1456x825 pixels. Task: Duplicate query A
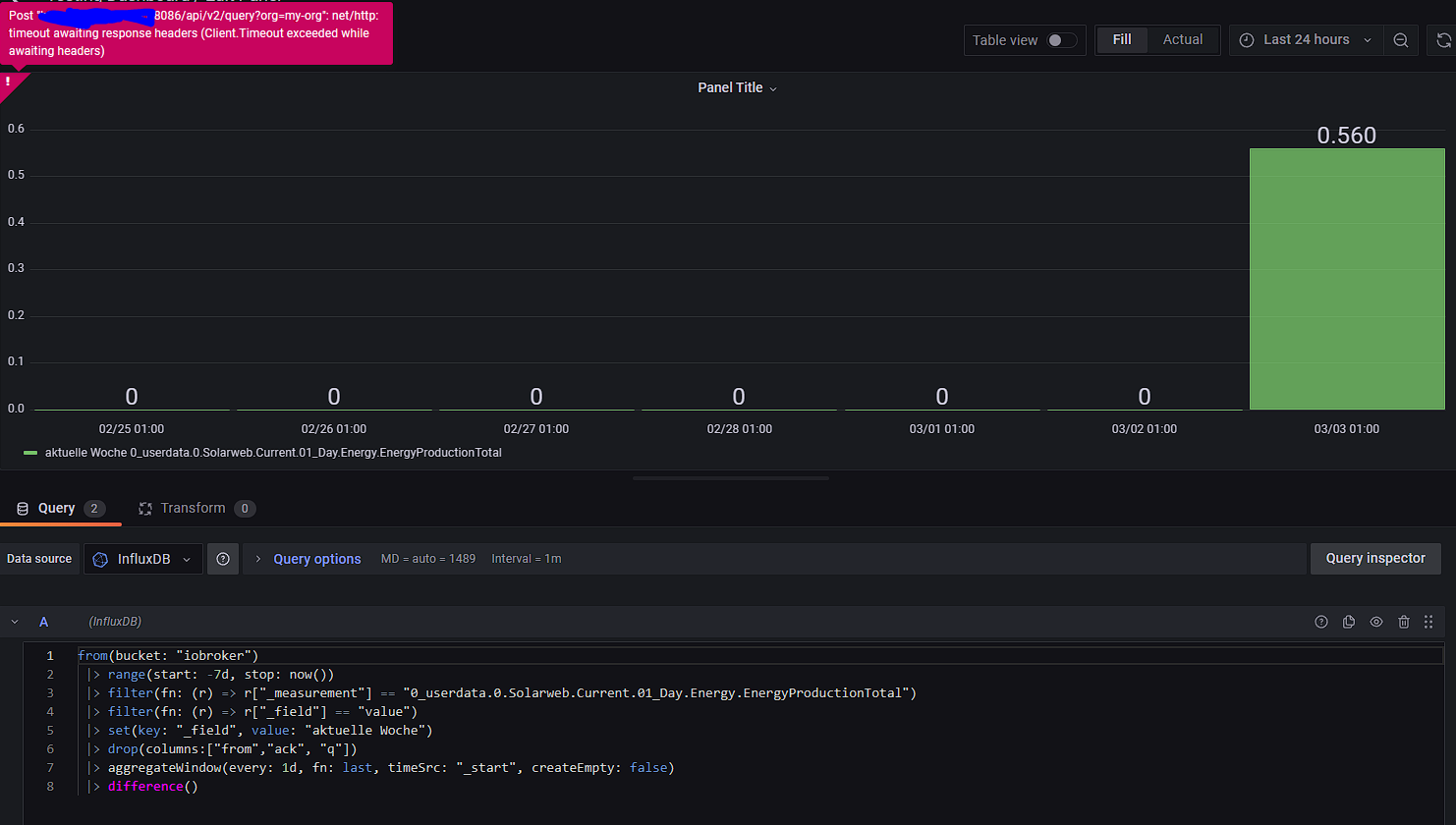1349,622
